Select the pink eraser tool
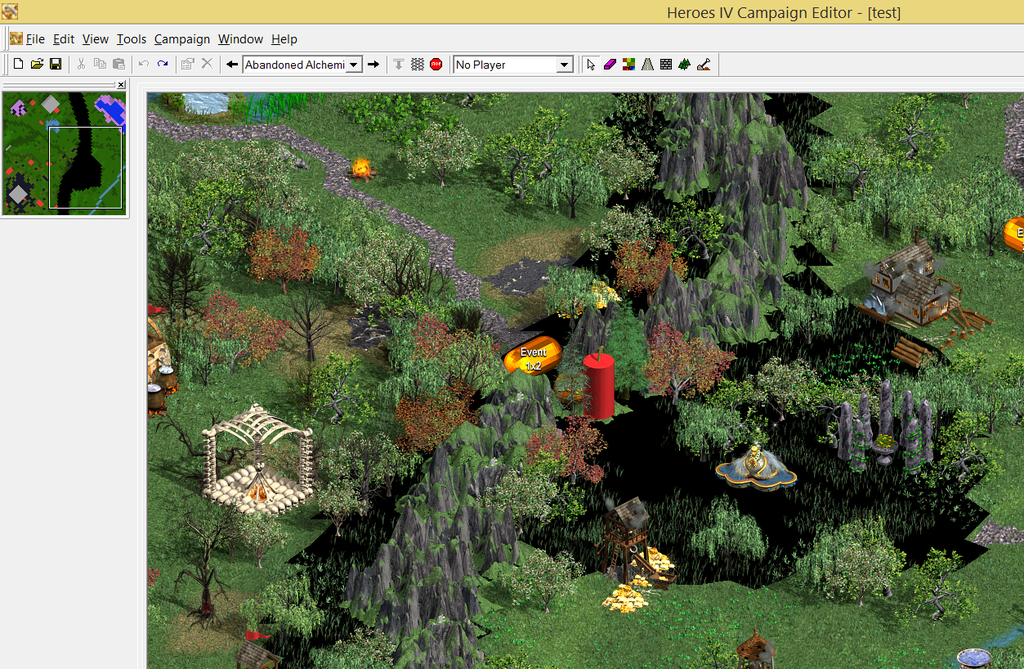This screenshot has width=1024, height=669. 610,64
